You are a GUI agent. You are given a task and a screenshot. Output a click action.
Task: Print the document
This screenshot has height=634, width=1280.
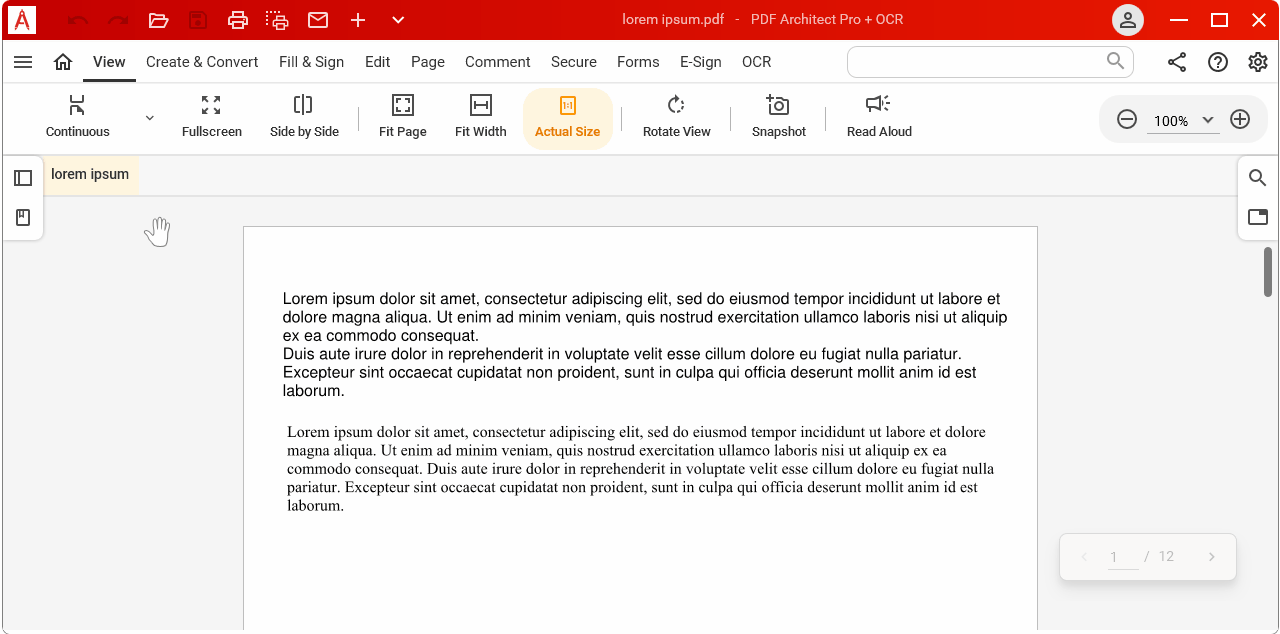[238, 20]
